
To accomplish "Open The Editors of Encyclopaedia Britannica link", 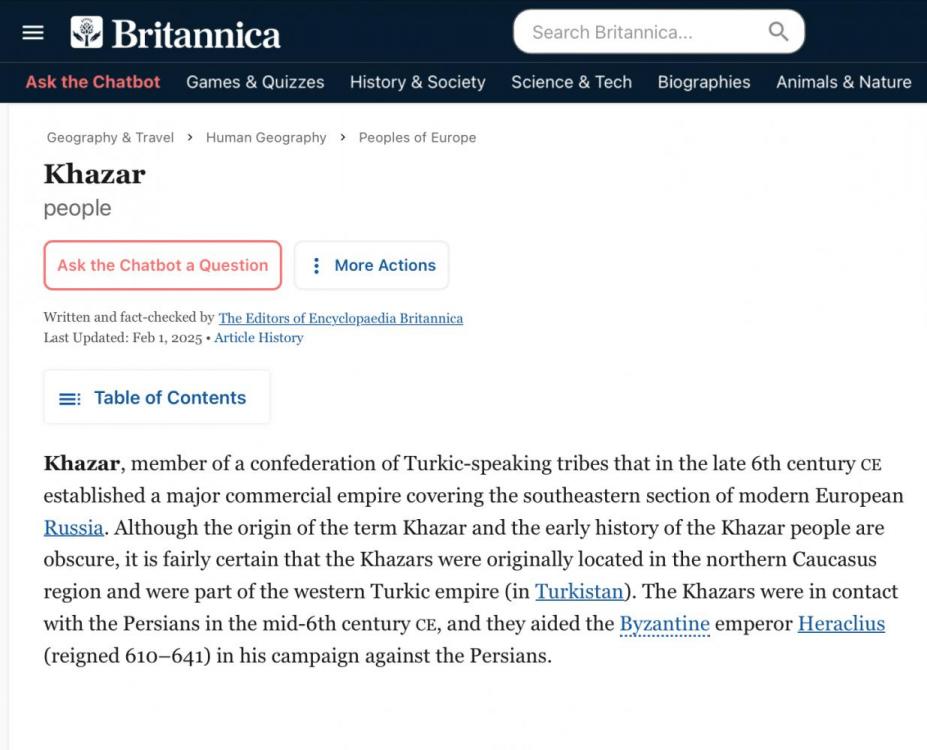I will [x=340, y=318].
